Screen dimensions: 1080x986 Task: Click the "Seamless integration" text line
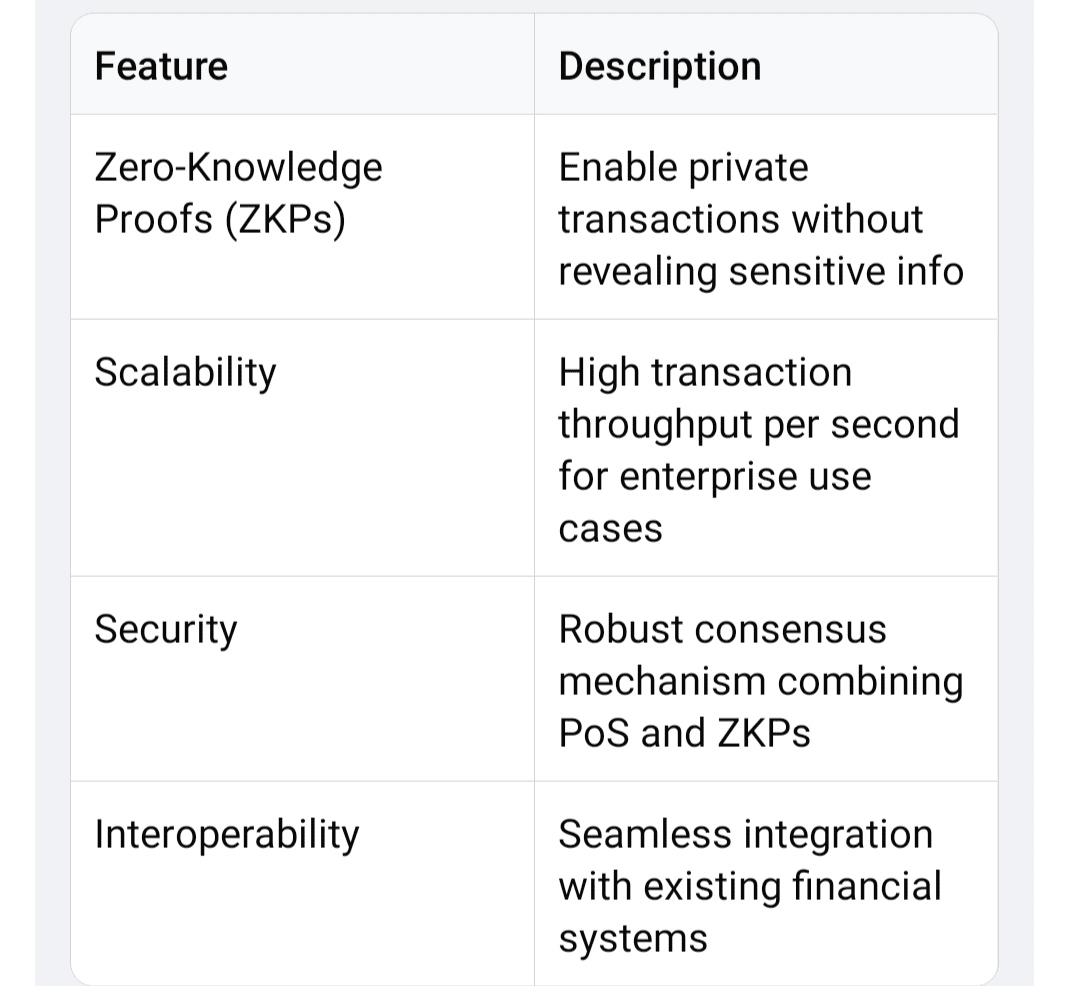click(745, 834)
